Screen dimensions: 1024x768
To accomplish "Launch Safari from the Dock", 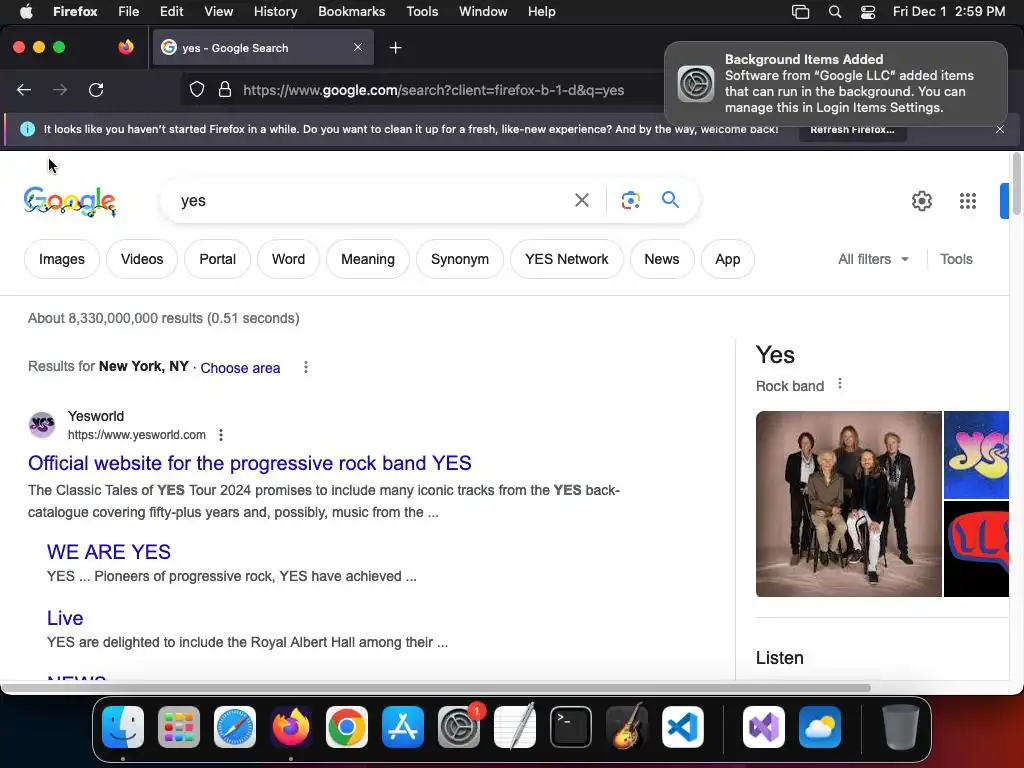I will tap(234, 727).
